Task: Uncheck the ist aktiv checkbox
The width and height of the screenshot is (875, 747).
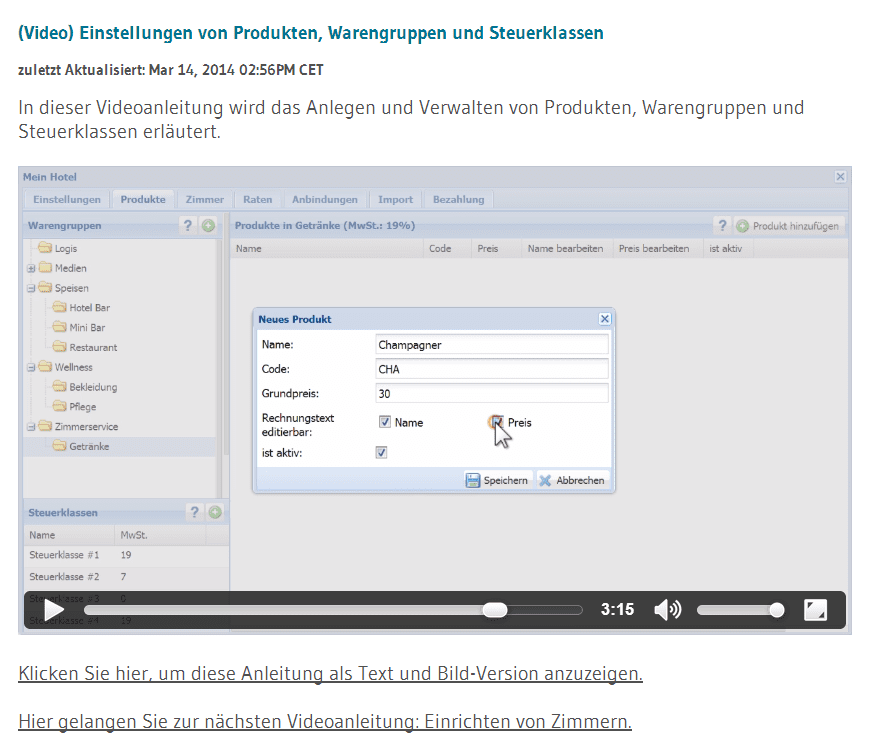Action: coord(381,453)
